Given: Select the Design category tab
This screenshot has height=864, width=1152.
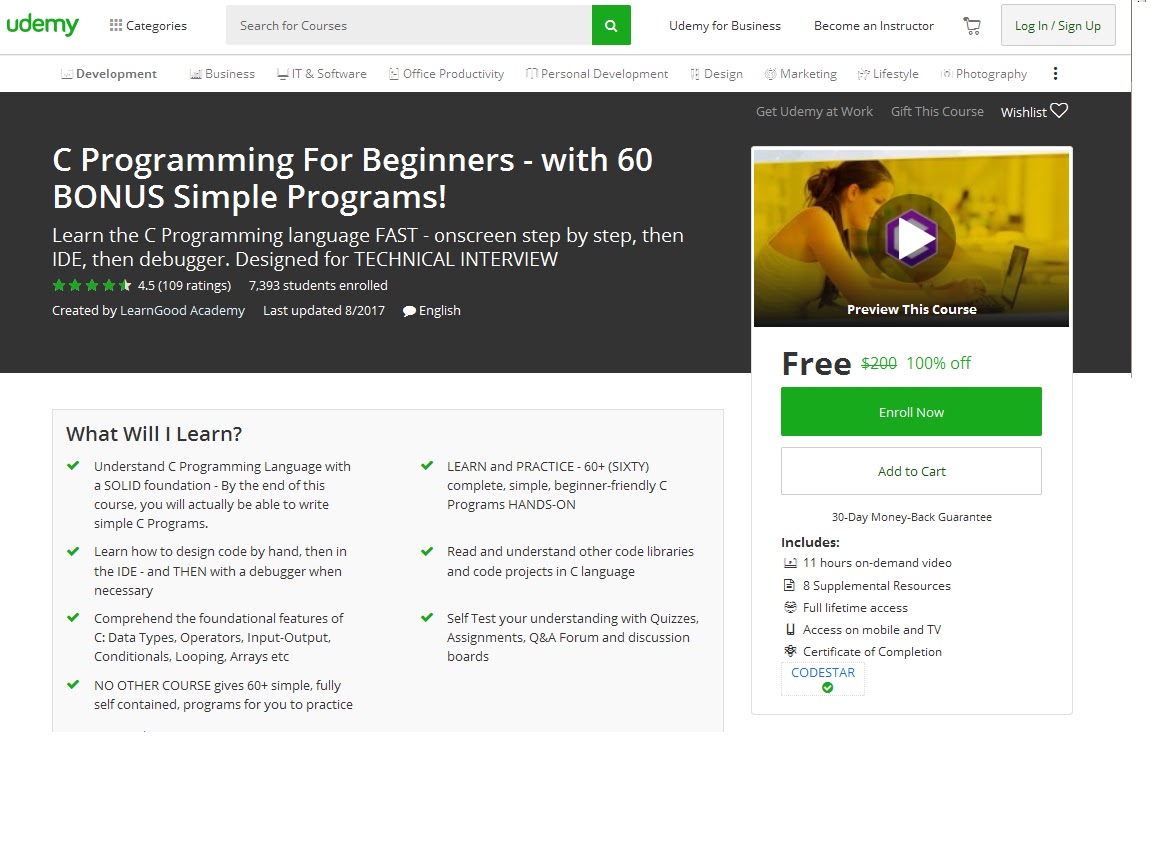Looking at the screenshot, I should (716, 73).
